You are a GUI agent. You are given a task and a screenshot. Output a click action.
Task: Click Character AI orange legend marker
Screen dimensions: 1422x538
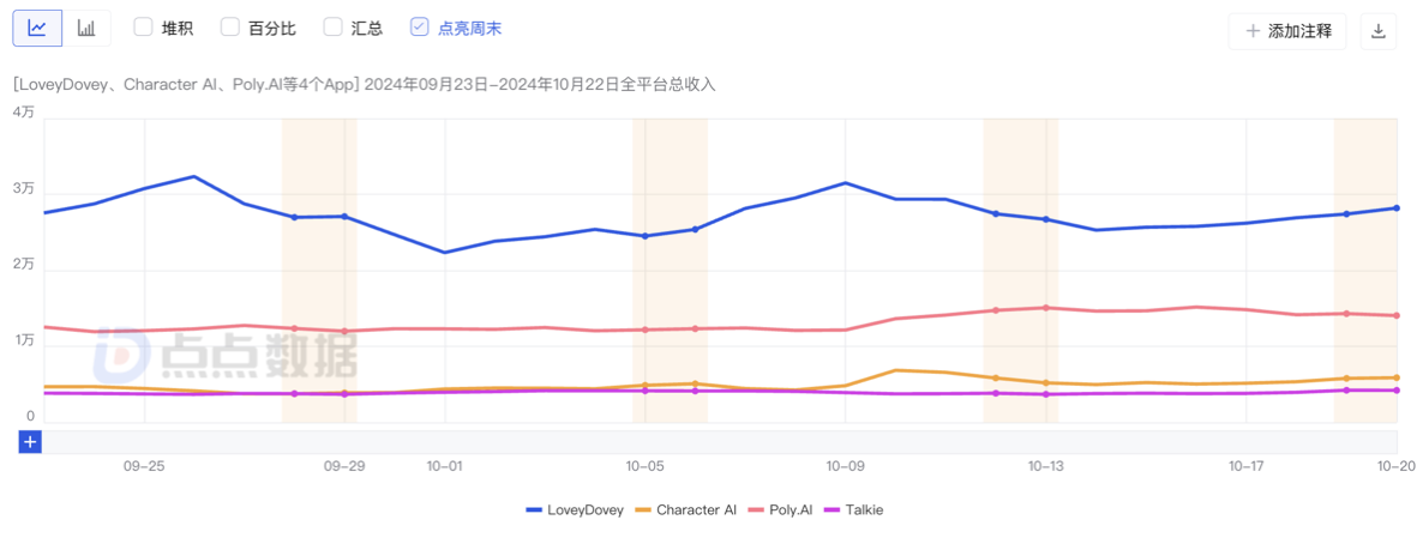coord(644,510)
